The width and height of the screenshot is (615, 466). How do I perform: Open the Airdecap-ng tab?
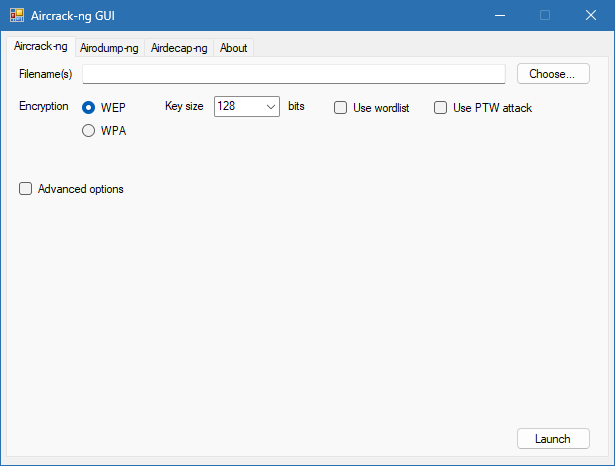[179, 48]
